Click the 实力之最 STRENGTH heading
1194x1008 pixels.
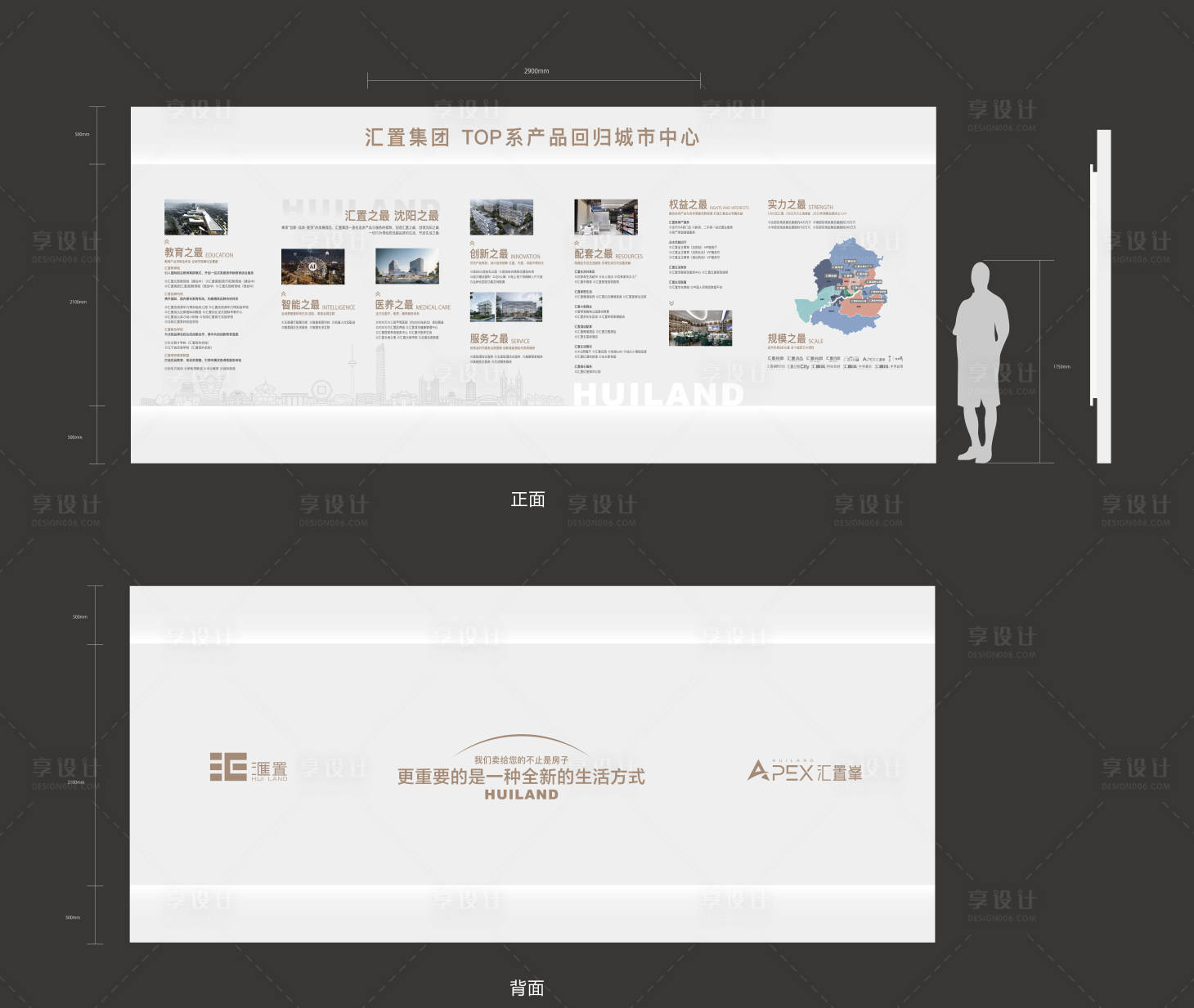click(x=801, y=205)
